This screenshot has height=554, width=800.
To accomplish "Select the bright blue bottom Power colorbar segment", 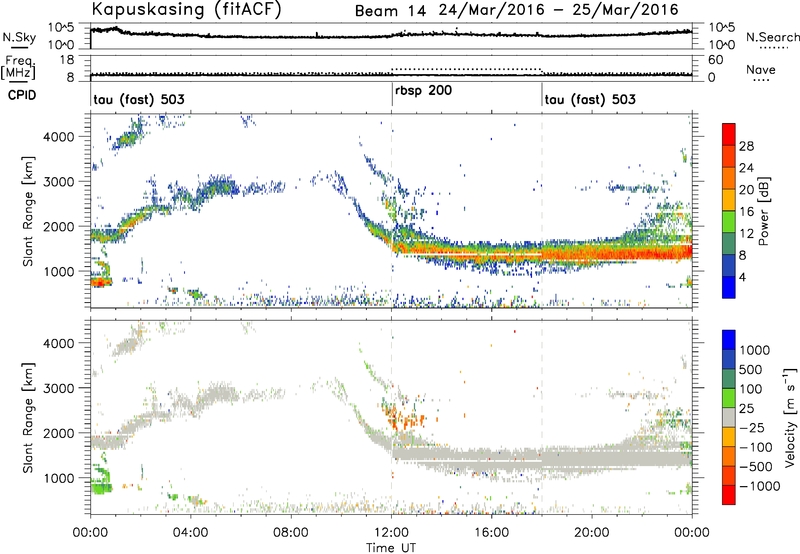I will 729,288.
